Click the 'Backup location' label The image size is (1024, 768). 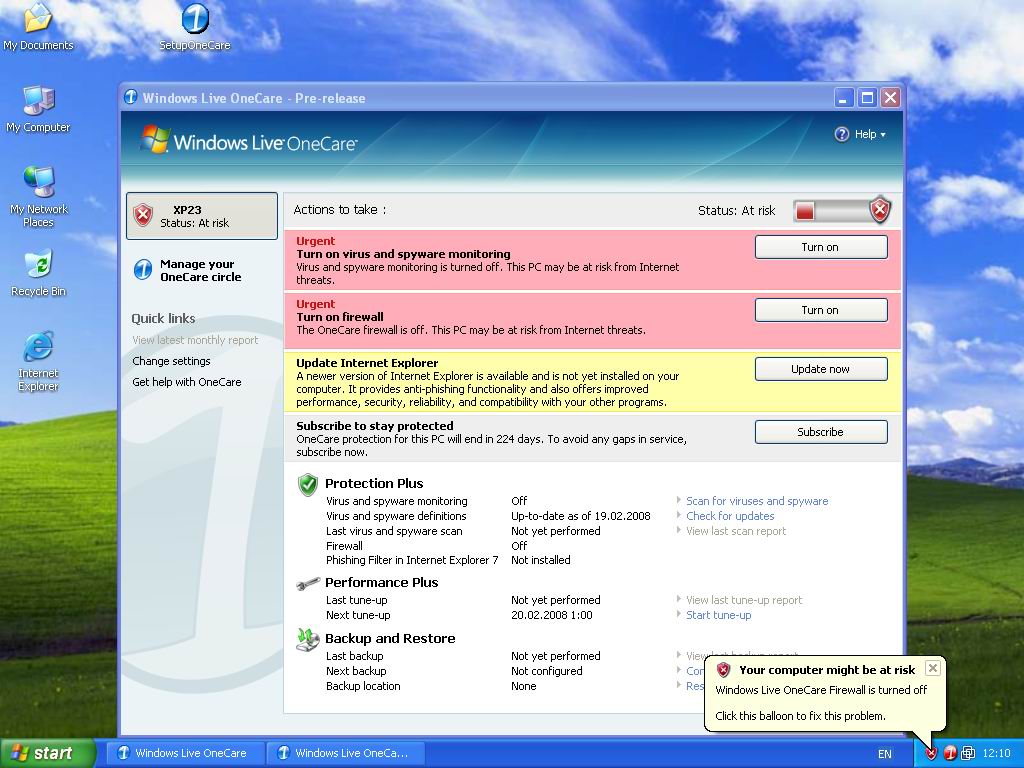click(x=363, y=686)
